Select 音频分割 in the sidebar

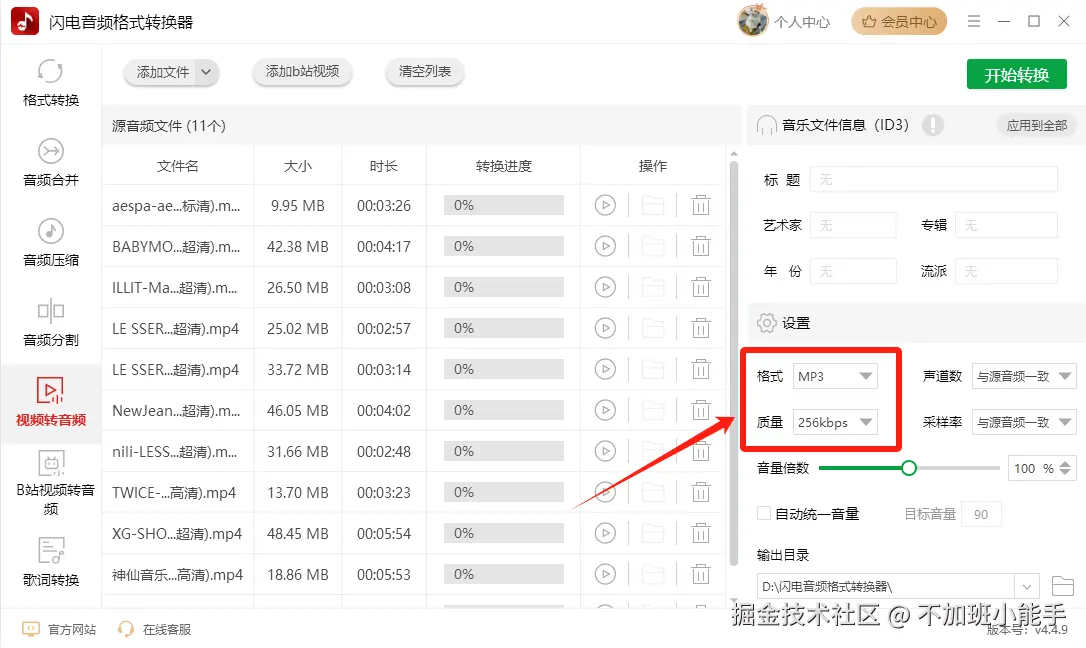click(51, 323)
